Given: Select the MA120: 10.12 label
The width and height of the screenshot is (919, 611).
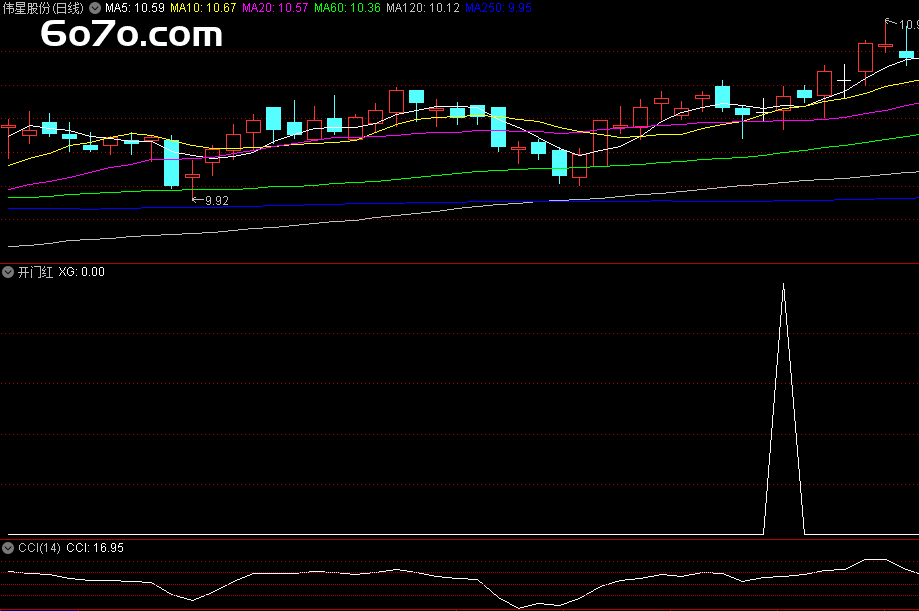Looking at the screenshot, I should click(x=423, y=8).
